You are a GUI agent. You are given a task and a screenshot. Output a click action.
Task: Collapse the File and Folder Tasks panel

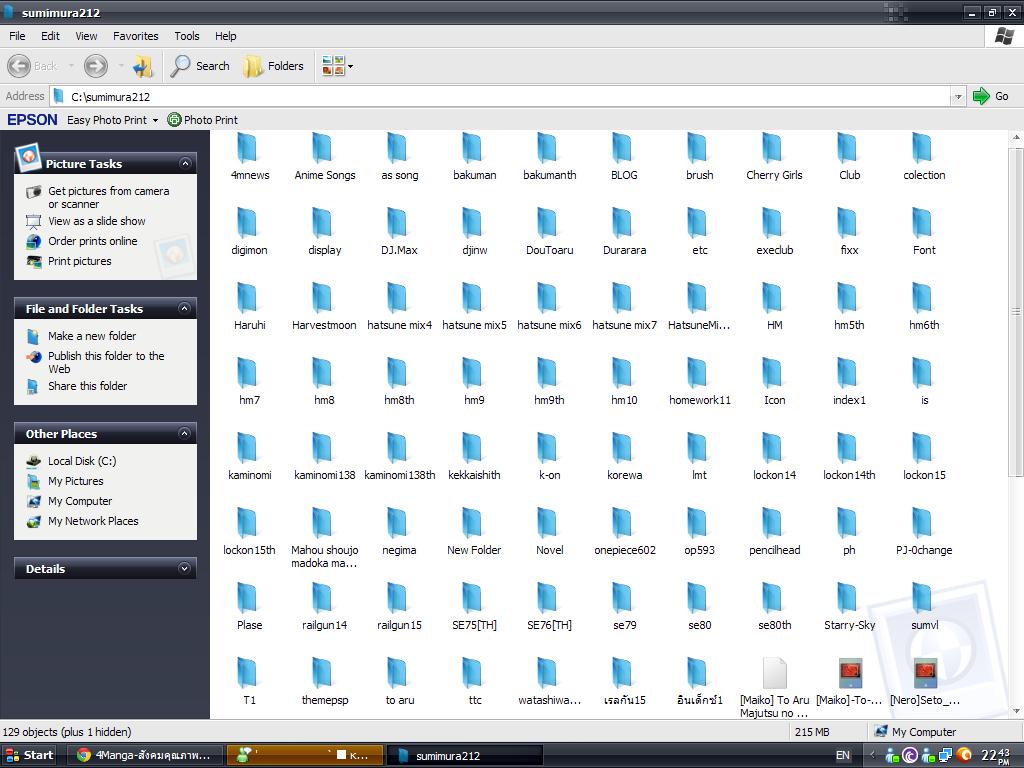(x=185, y=308)
